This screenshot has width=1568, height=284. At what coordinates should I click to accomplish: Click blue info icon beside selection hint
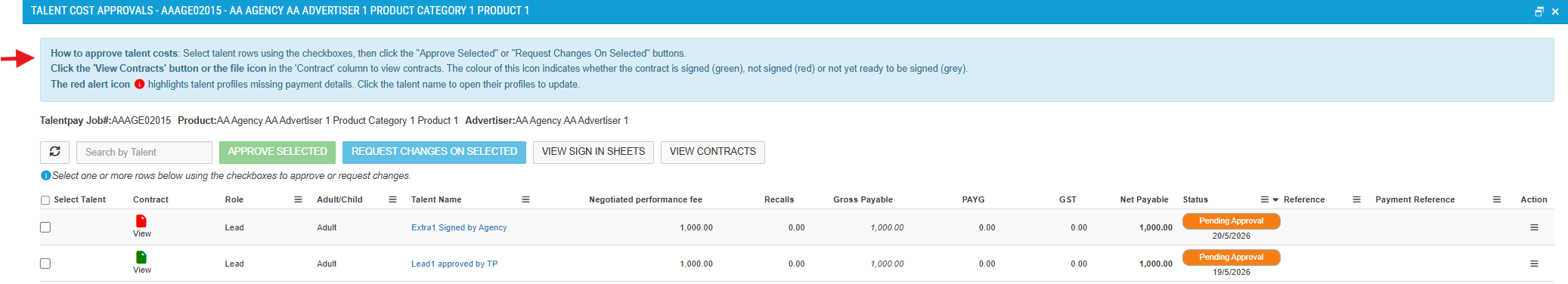coord(45,175)
